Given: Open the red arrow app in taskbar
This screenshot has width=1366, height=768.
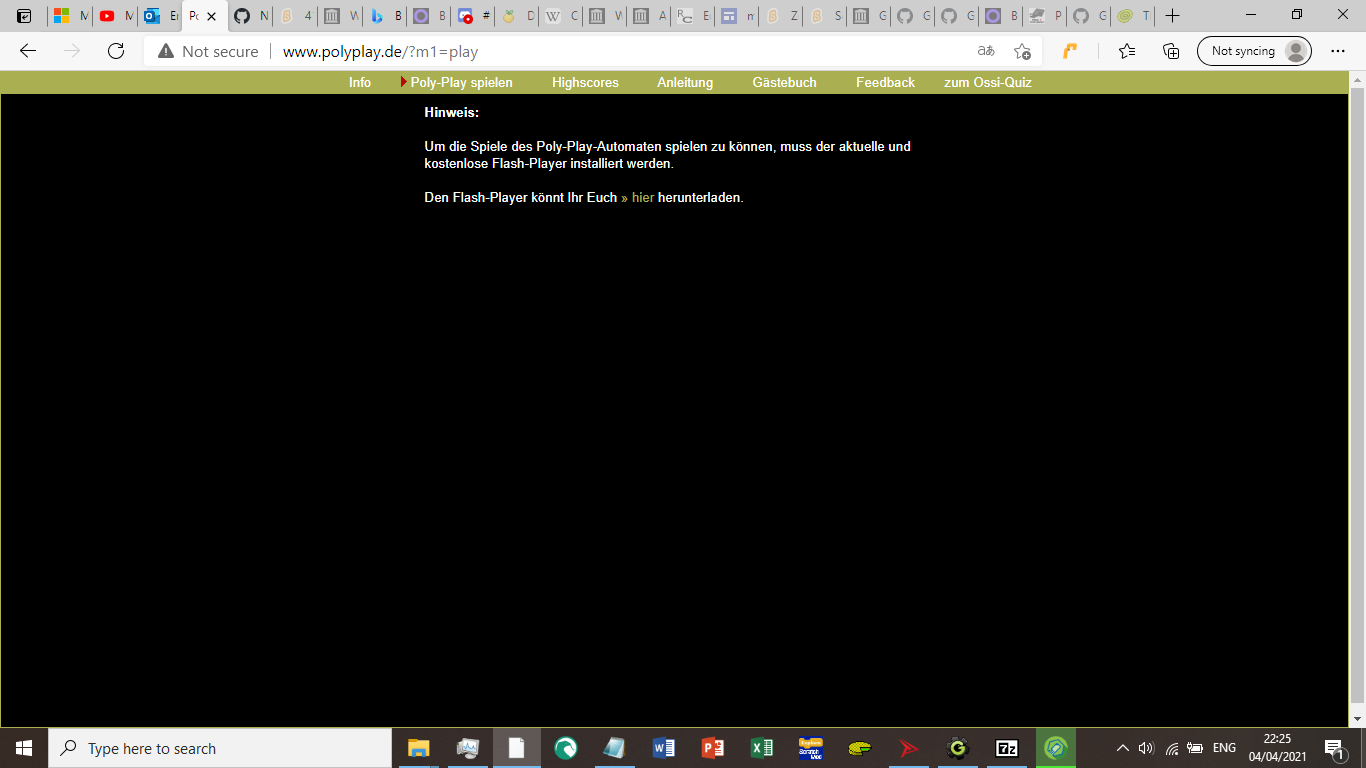Looking at the screenshot, I should tap(908, 748).
